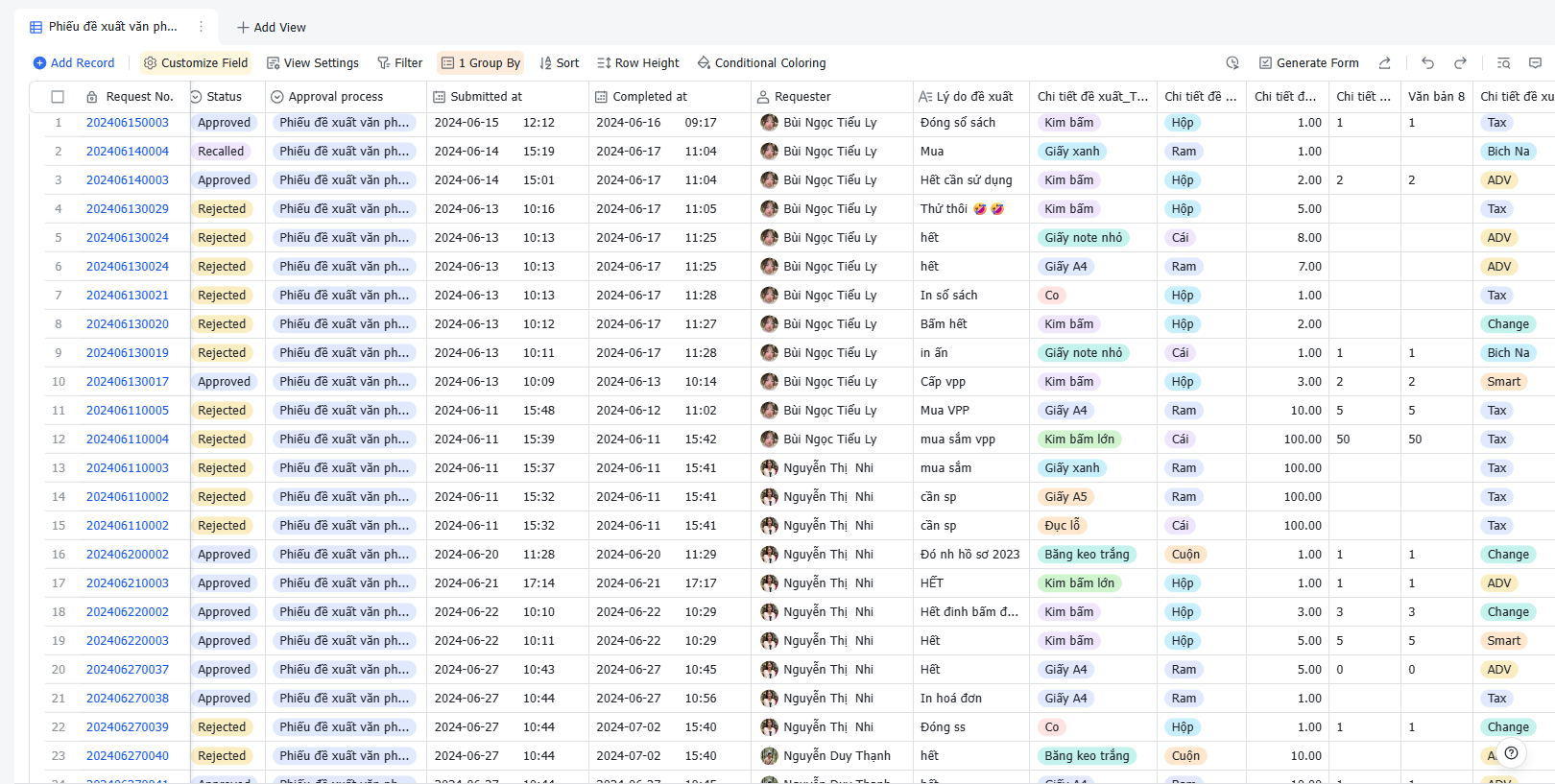Screen dimensions: 1555x784
Task: Click the Approved status in row 10
Action: point(224,382)
